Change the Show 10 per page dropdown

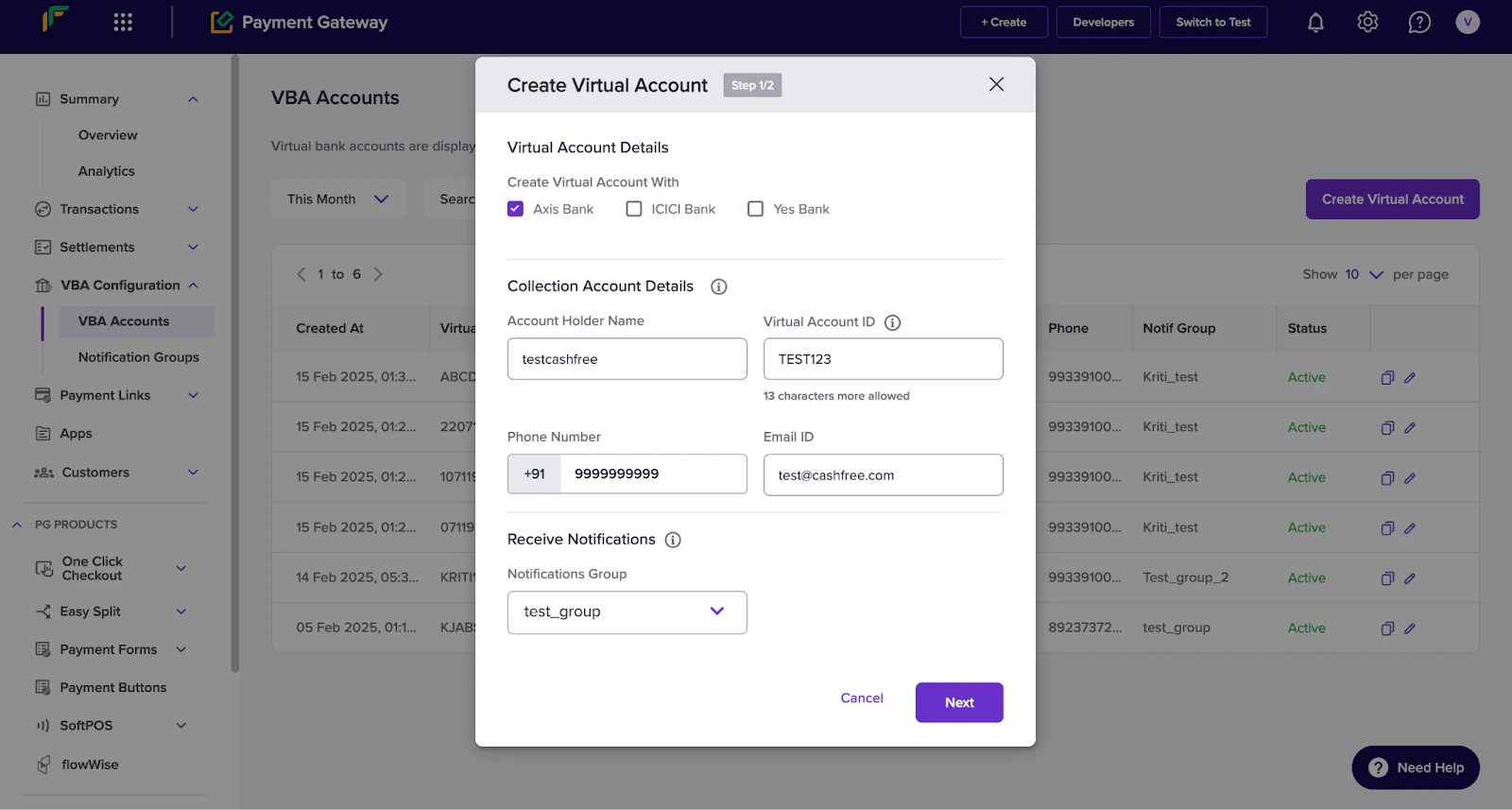(1364, 274)
